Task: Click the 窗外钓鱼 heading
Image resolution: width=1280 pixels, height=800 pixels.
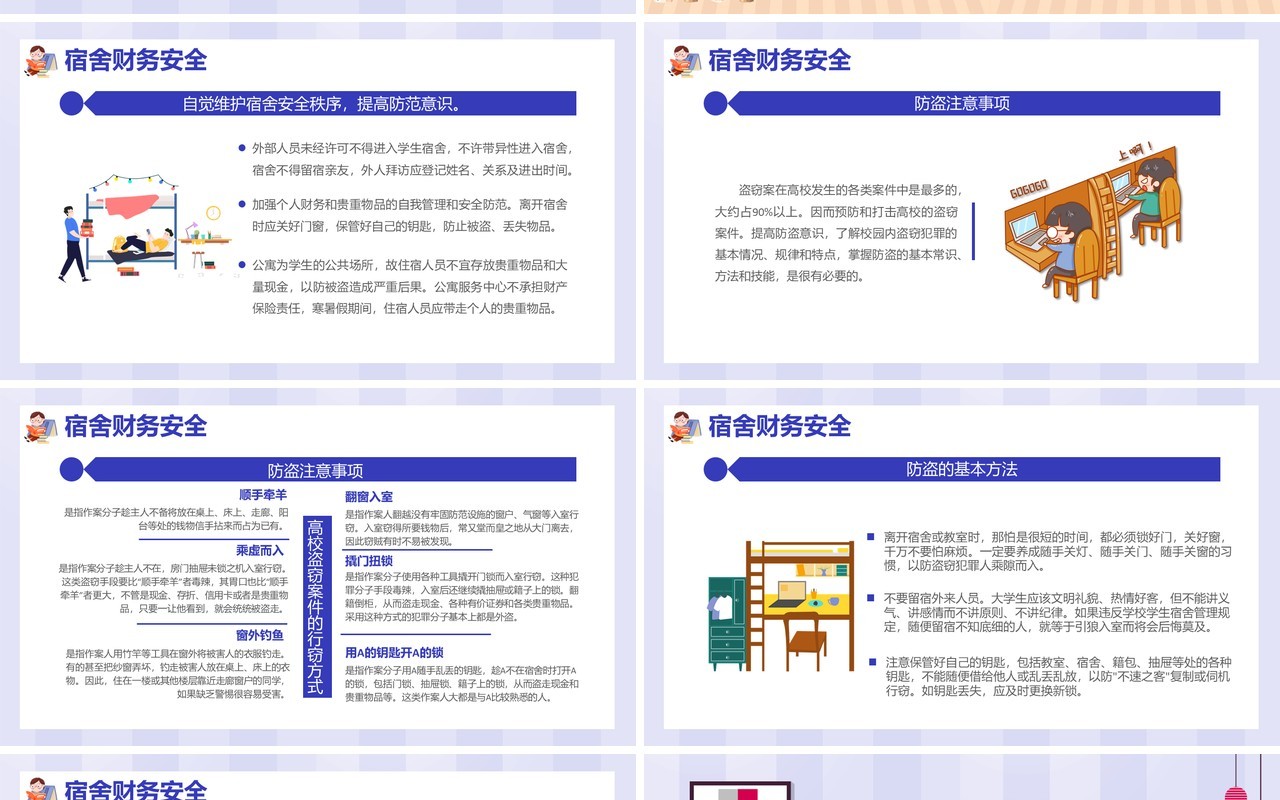Action: point(260,635)
